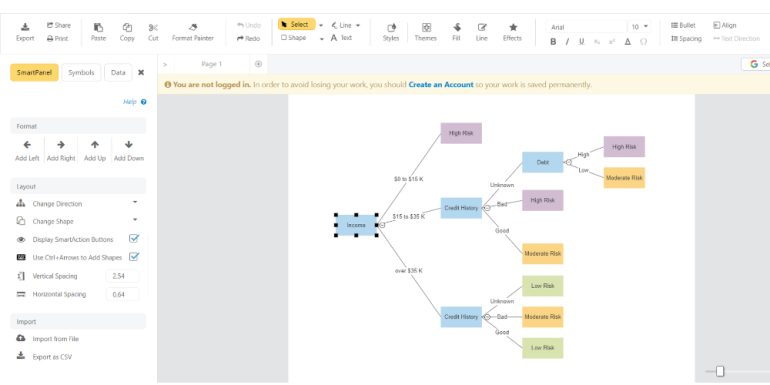Switch to the Data tab
Screen dimensions: 770x385
pos(118,72)
